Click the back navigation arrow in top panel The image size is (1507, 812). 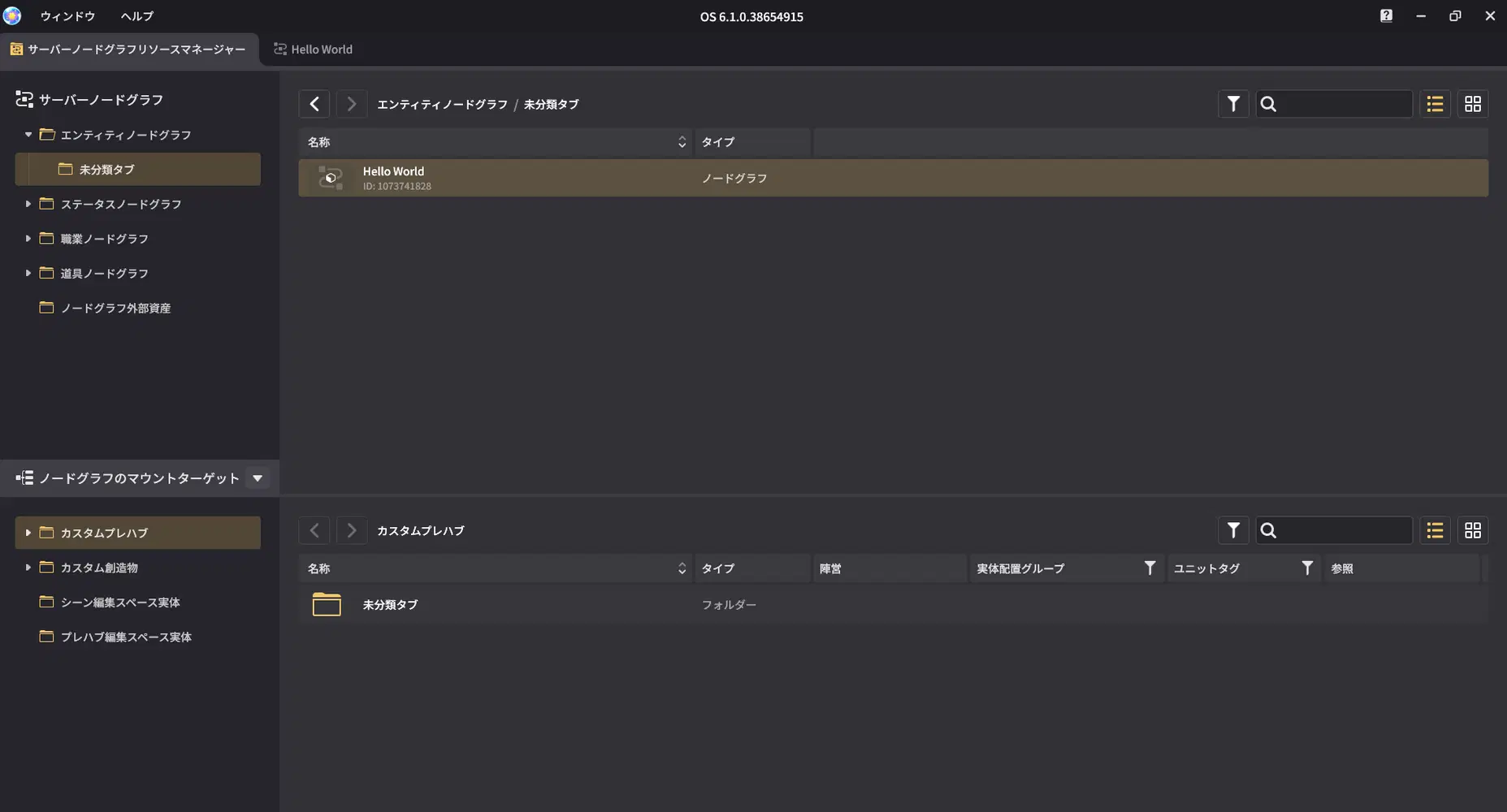coord(314,103)
